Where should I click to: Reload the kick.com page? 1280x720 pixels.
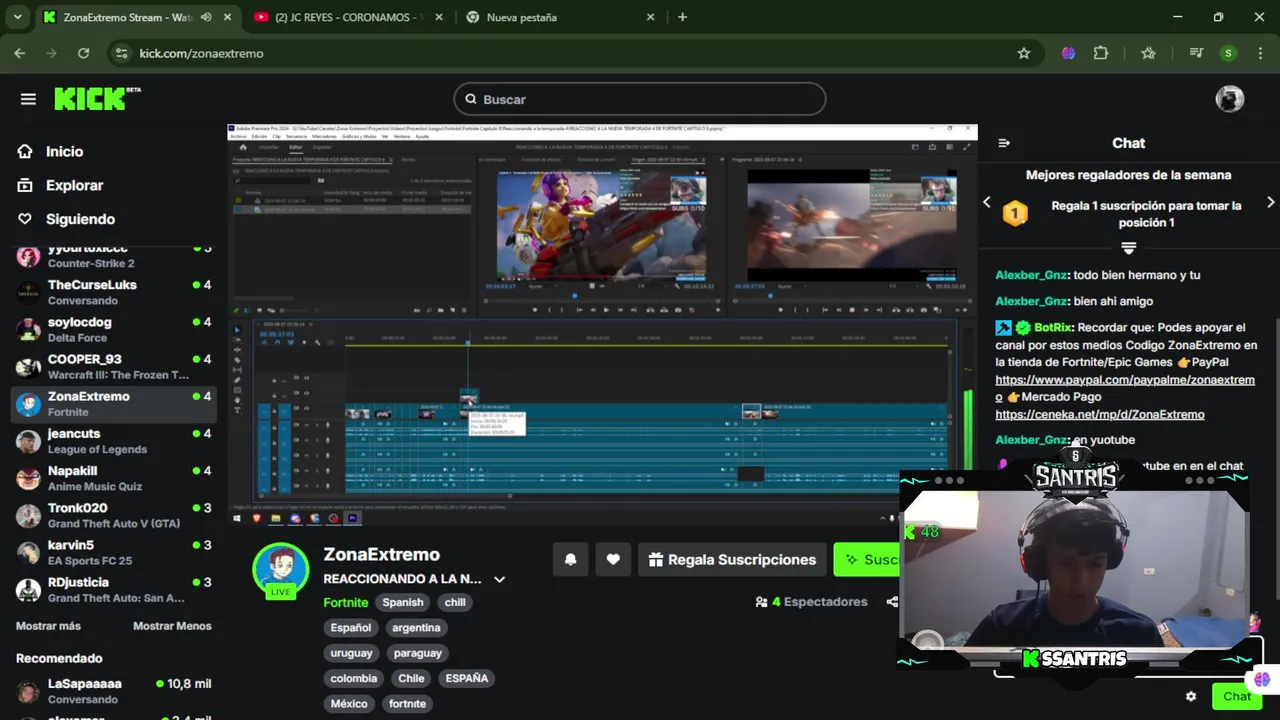click(83, 53)
